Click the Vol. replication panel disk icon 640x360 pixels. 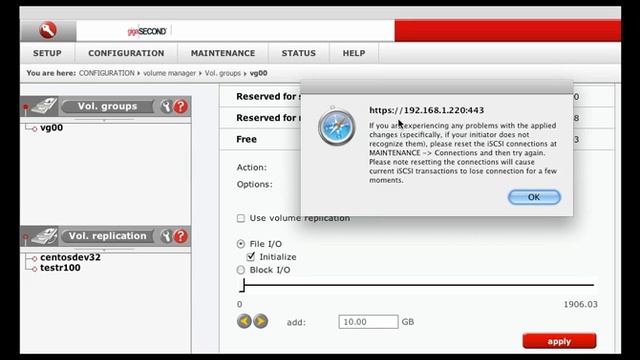click(44, 236)
